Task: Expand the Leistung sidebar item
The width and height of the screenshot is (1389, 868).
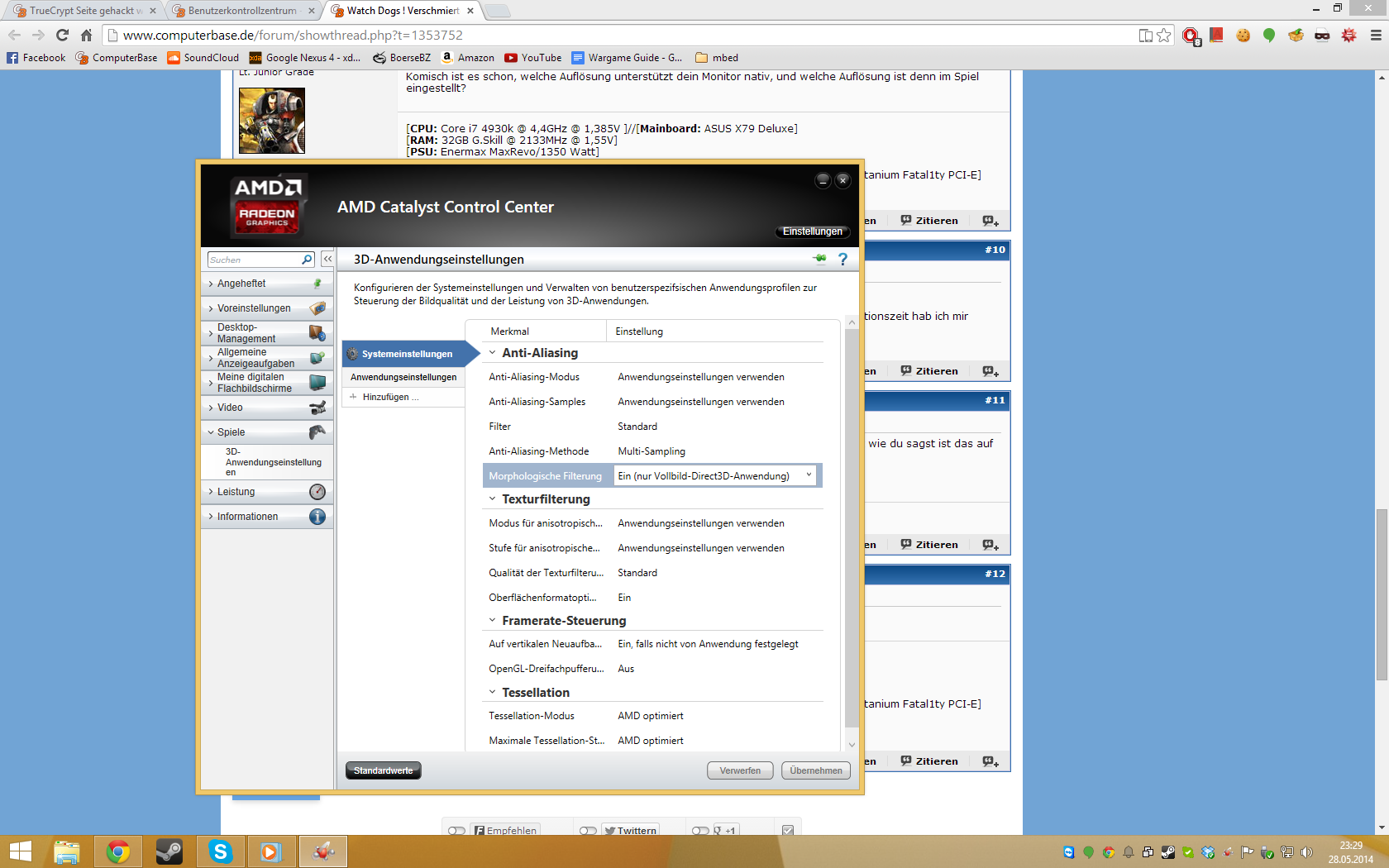Action: [x=267, y=492]
